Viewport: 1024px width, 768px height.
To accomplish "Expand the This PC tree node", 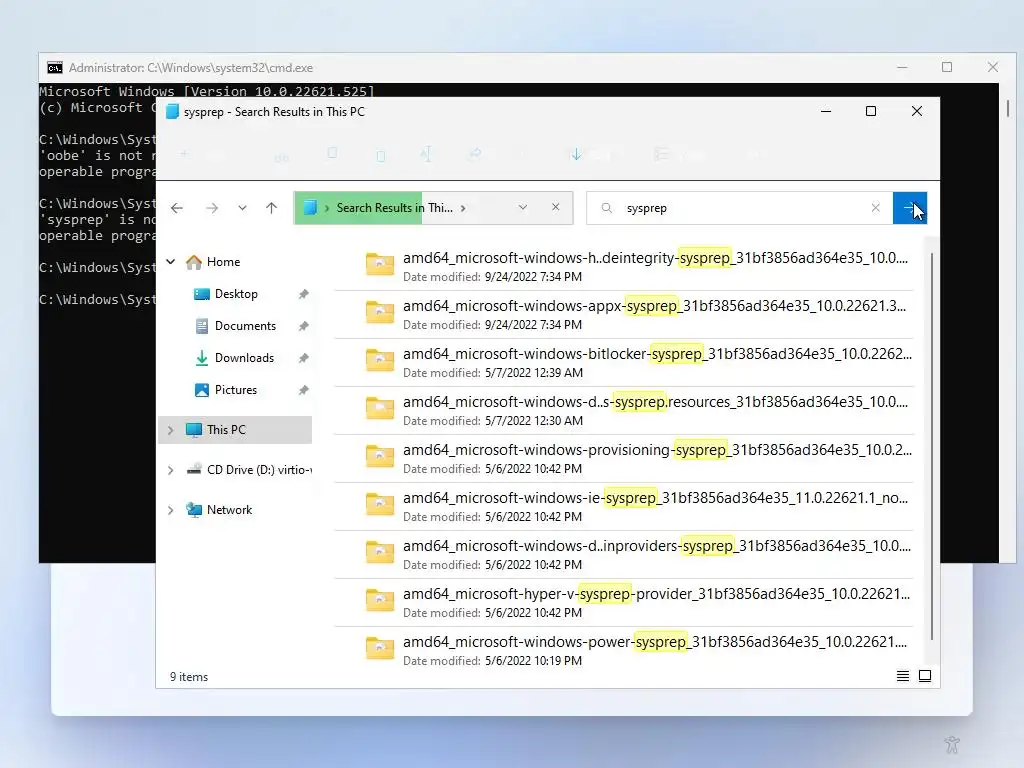I will tap(170, 430).
